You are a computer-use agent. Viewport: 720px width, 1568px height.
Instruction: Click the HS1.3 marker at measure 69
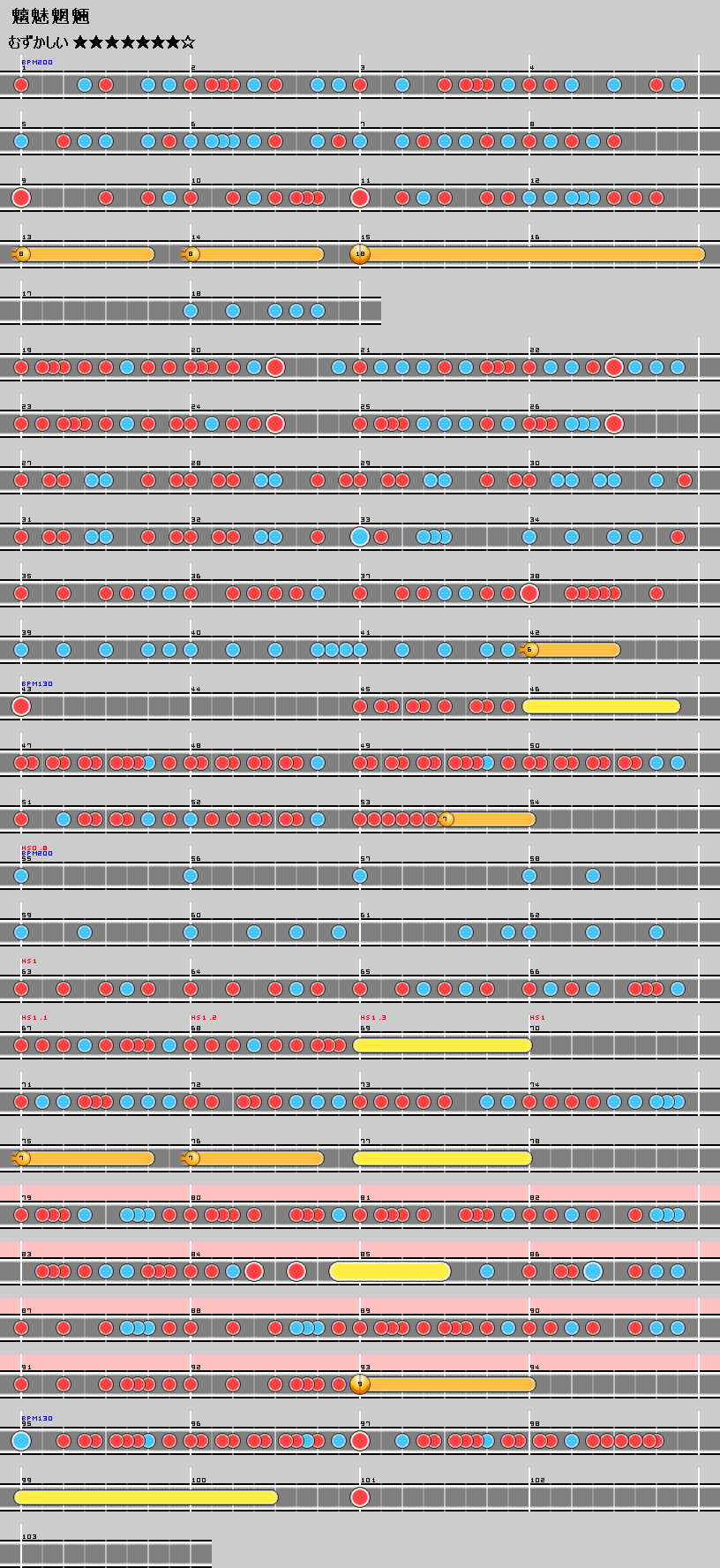click(x=373, y=1018)
